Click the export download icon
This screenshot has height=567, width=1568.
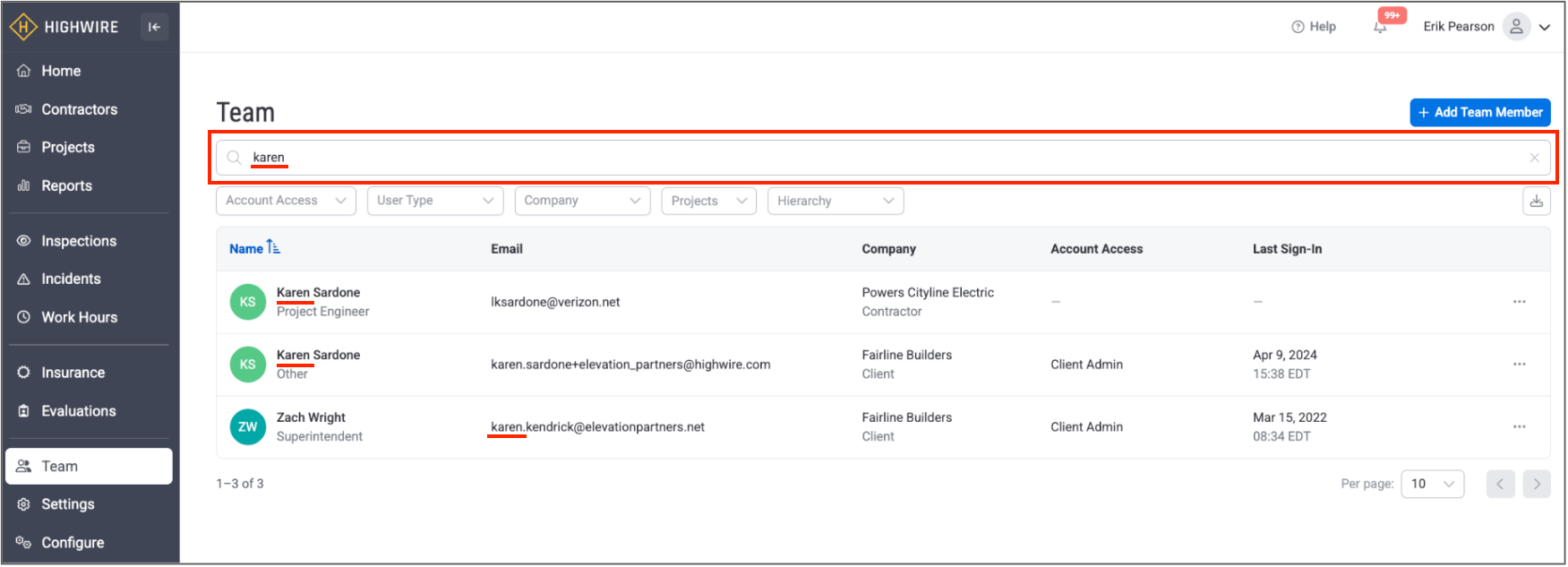[1536, 201]
